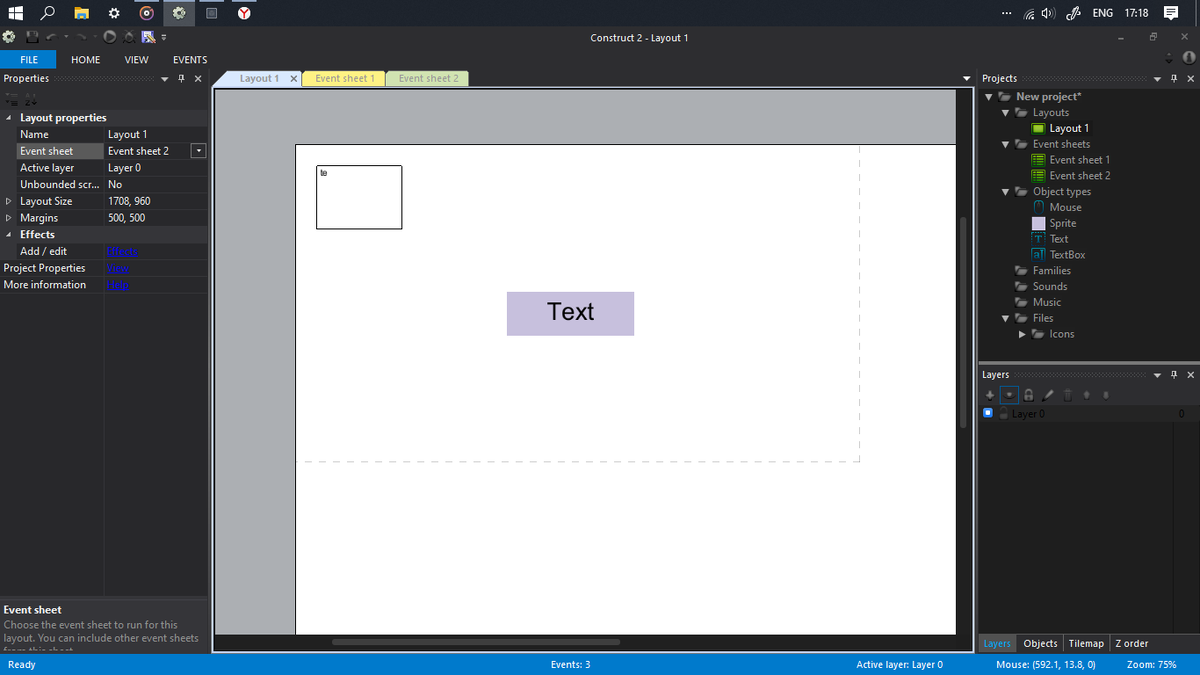1200x675 pixels.
Task: Click the Redo arrow icon
Action: click(x=81, y=38)
